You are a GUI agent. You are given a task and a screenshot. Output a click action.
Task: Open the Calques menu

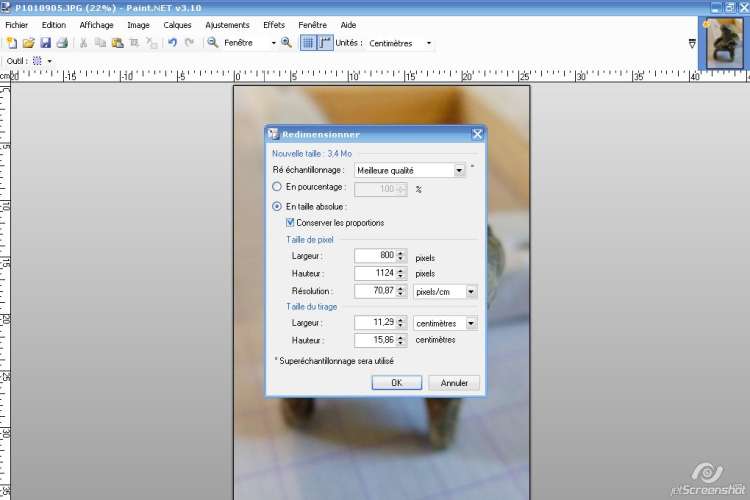tap(177, 24)
